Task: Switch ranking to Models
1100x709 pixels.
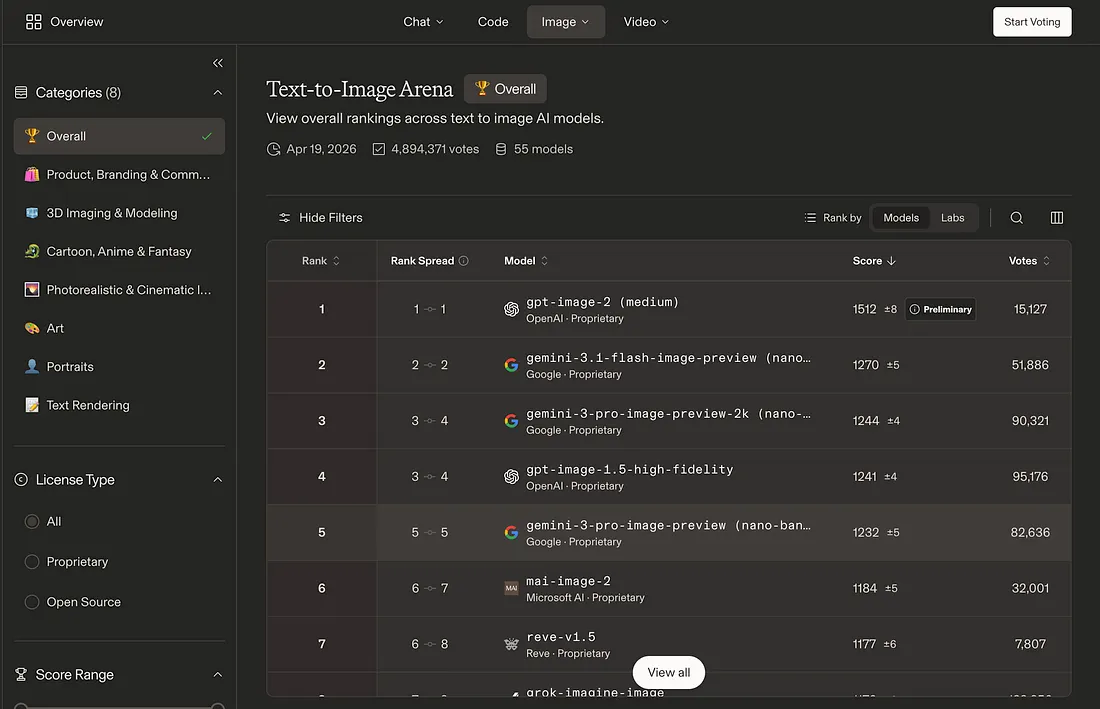Action: click(x=901, y=218)
